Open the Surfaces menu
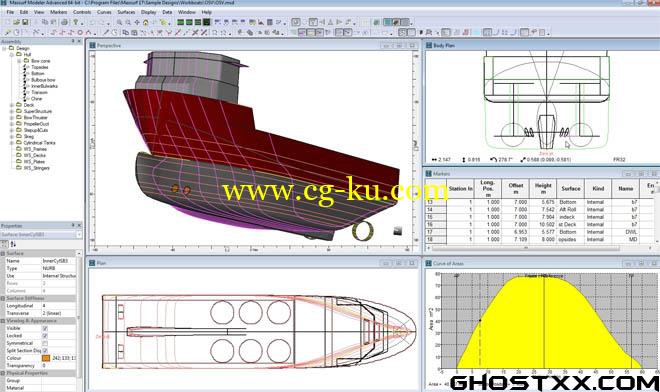The height and width of the screenshot is (392, 660). coord(126,12)
